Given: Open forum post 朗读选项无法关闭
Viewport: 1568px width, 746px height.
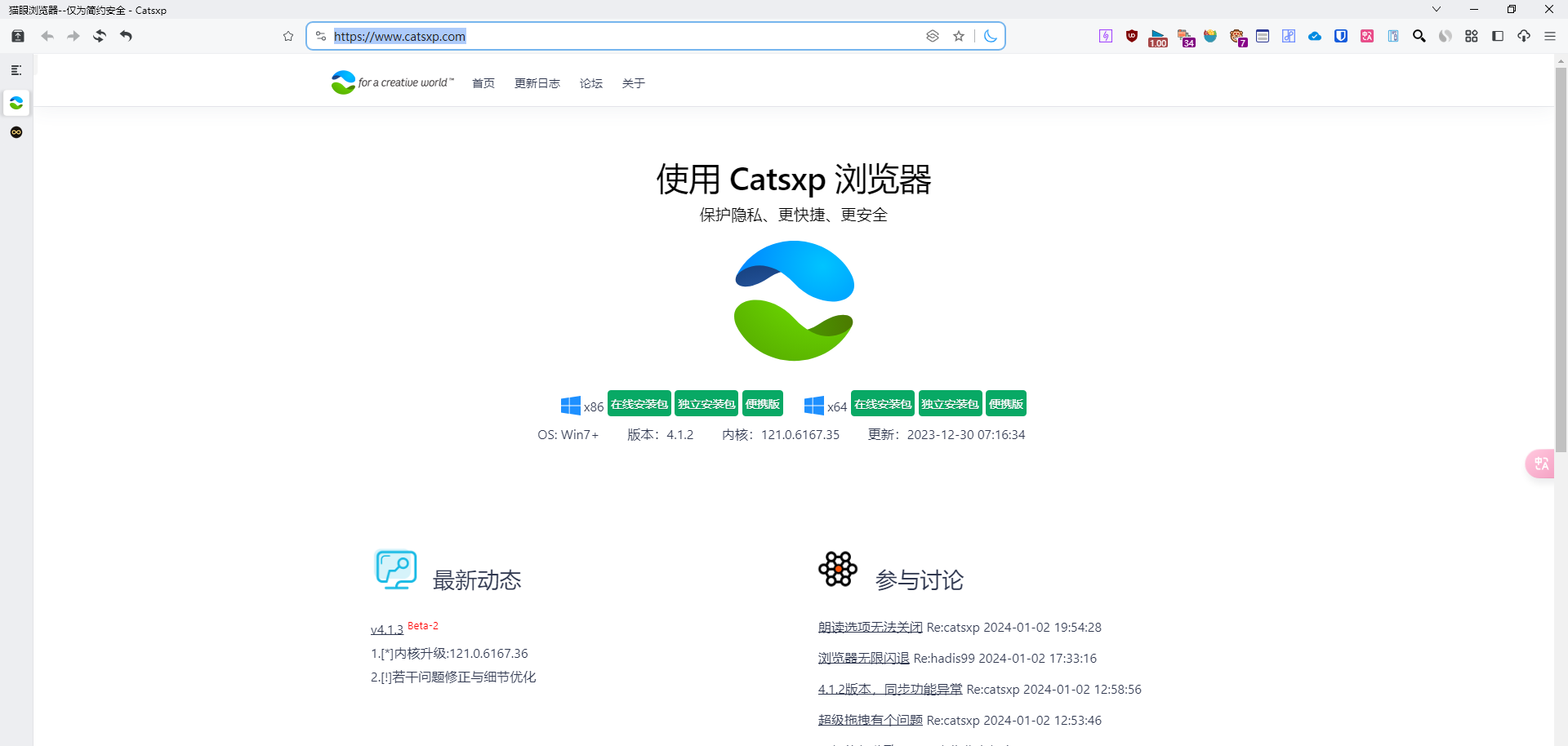Looking at the screenshot, I should click(x=871, y=627).
